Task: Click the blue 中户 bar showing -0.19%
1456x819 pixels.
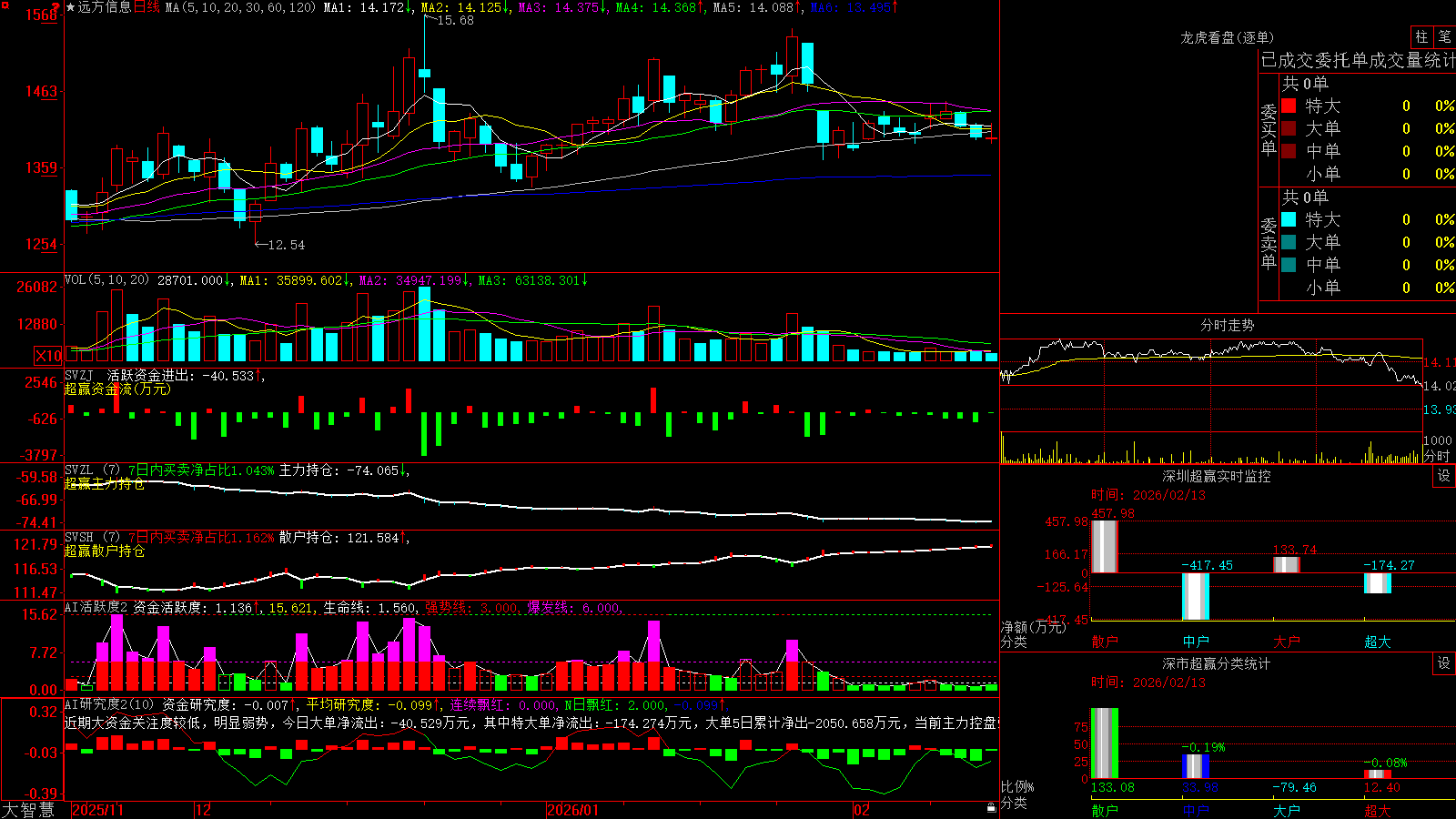Action: 1196,766
